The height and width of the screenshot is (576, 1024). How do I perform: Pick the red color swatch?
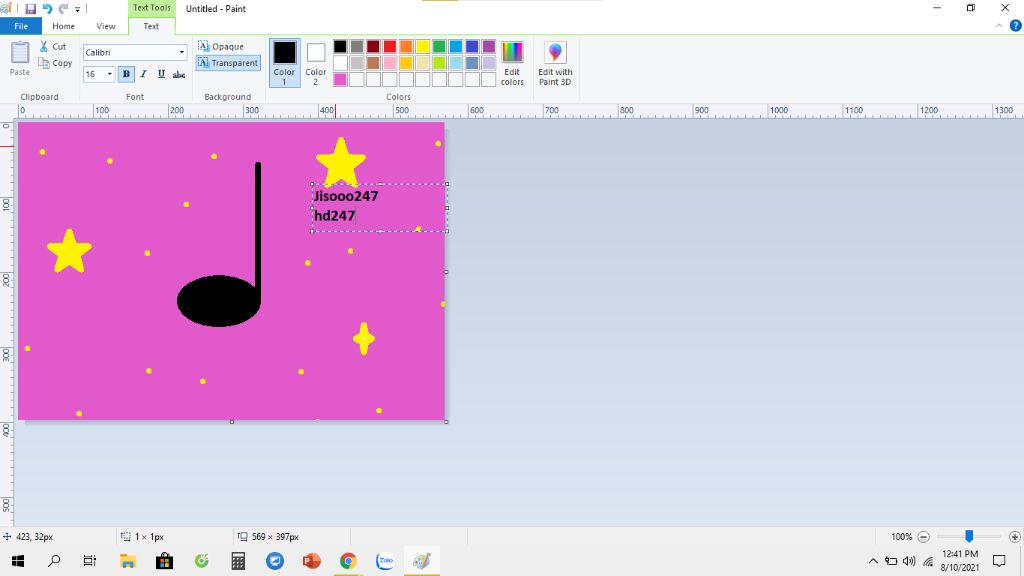pyautogui.click(x=390, y=46)
